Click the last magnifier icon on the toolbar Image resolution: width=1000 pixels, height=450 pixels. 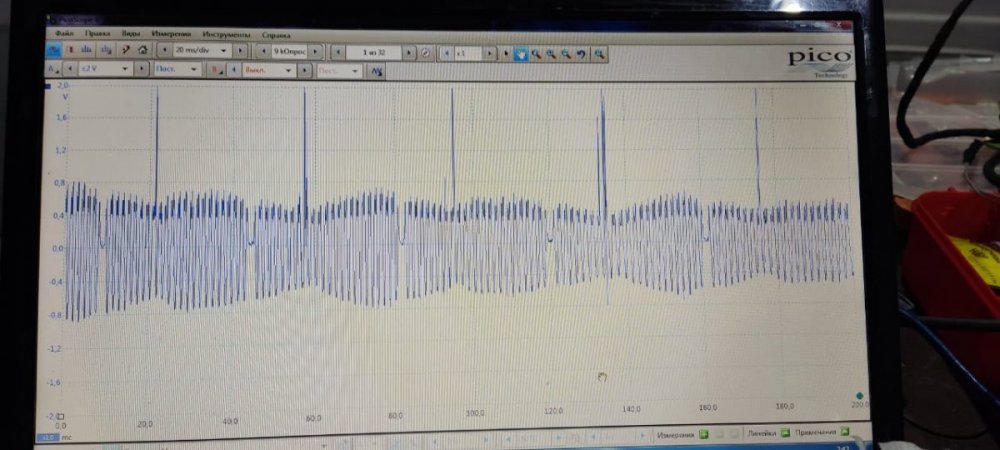tap(599, 53)
